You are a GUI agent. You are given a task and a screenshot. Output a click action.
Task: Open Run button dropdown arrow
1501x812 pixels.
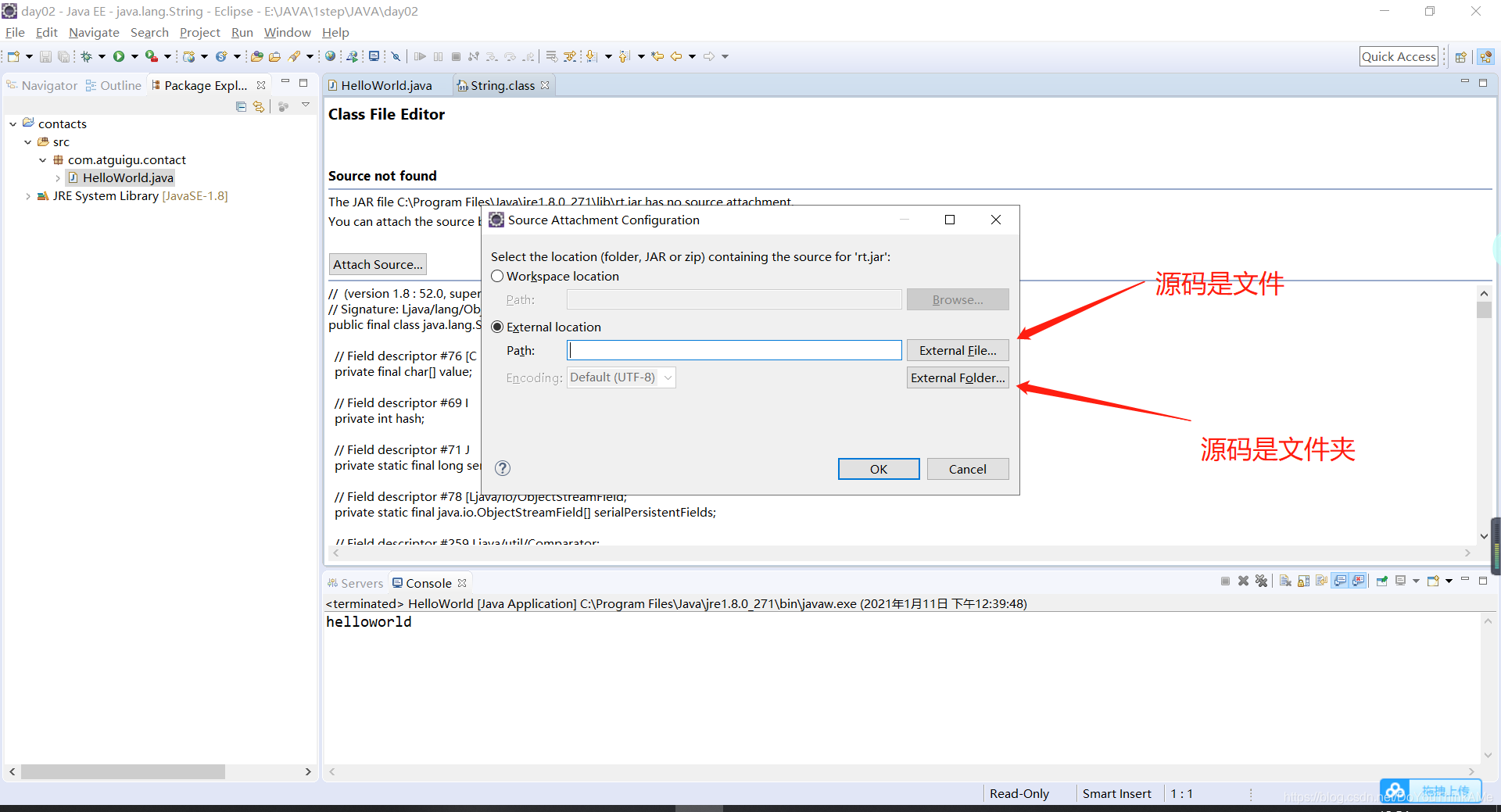[x=134, y=56]
